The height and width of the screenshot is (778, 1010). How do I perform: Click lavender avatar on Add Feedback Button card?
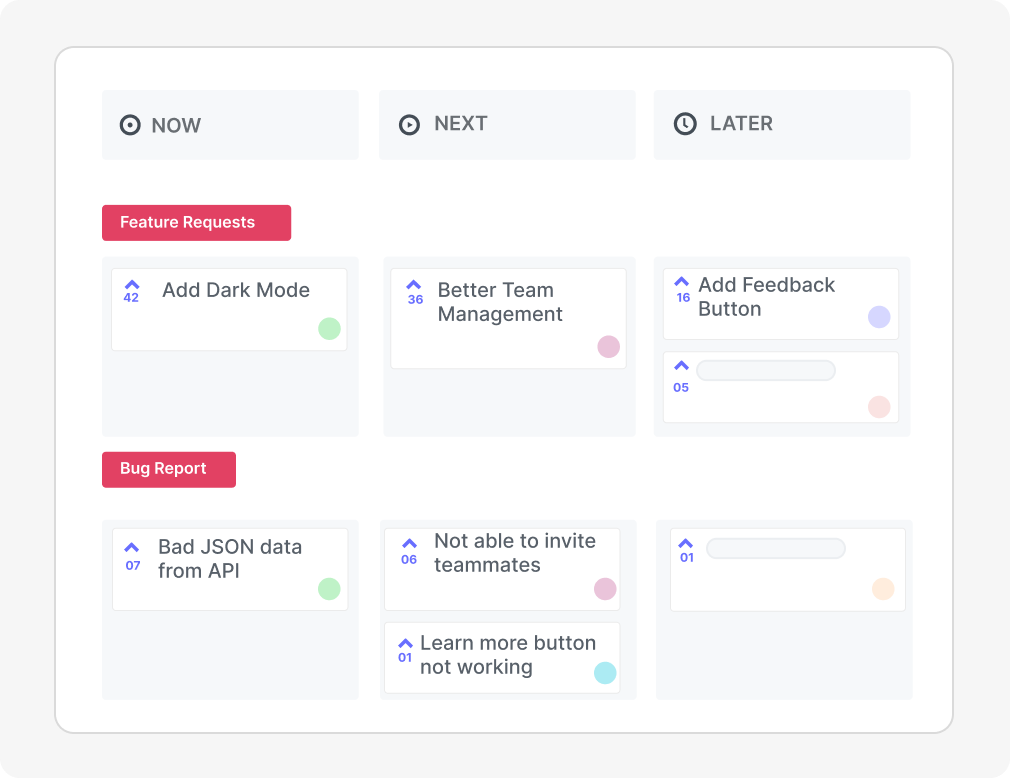pos(879,317)
